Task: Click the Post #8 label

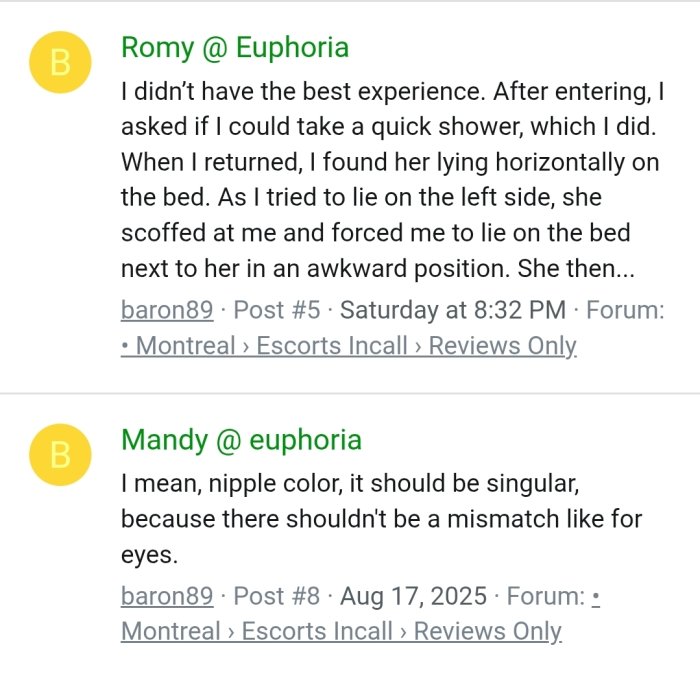Action: 277,596
